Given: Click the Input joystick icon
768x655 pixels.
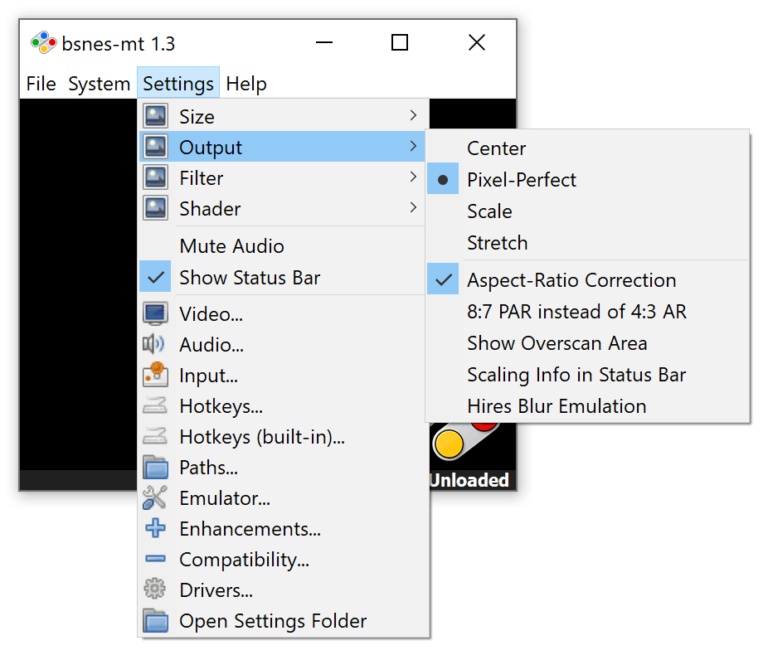Looking at the screenshot, I should [x=155, y=375].
